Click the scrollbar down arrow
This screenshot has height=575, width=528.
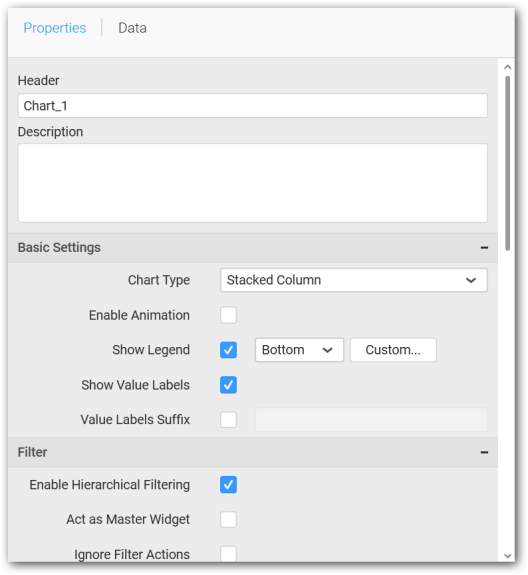pos(507,556)
